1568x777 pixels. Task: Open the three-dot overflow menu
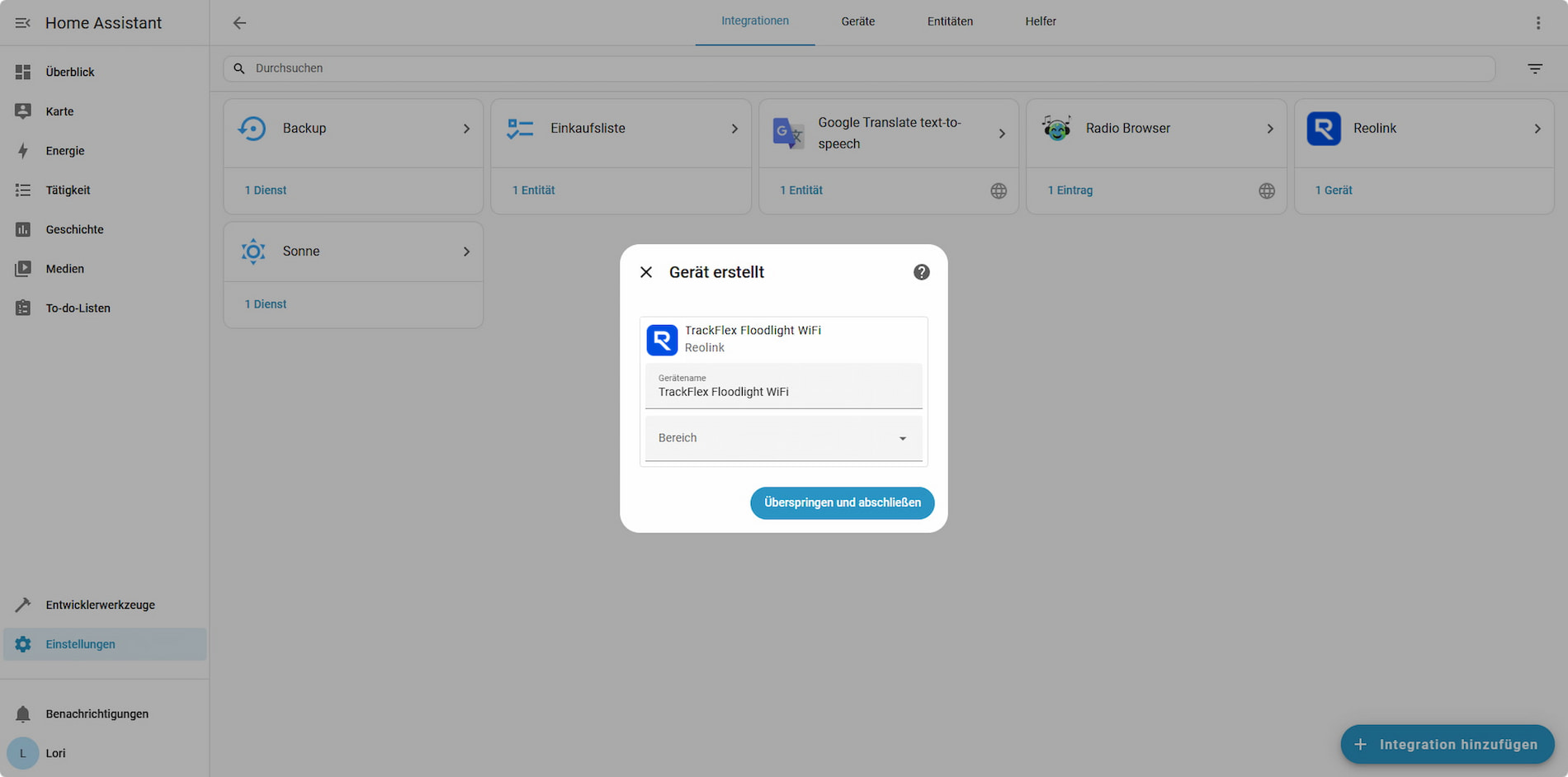pos(1537,23)
